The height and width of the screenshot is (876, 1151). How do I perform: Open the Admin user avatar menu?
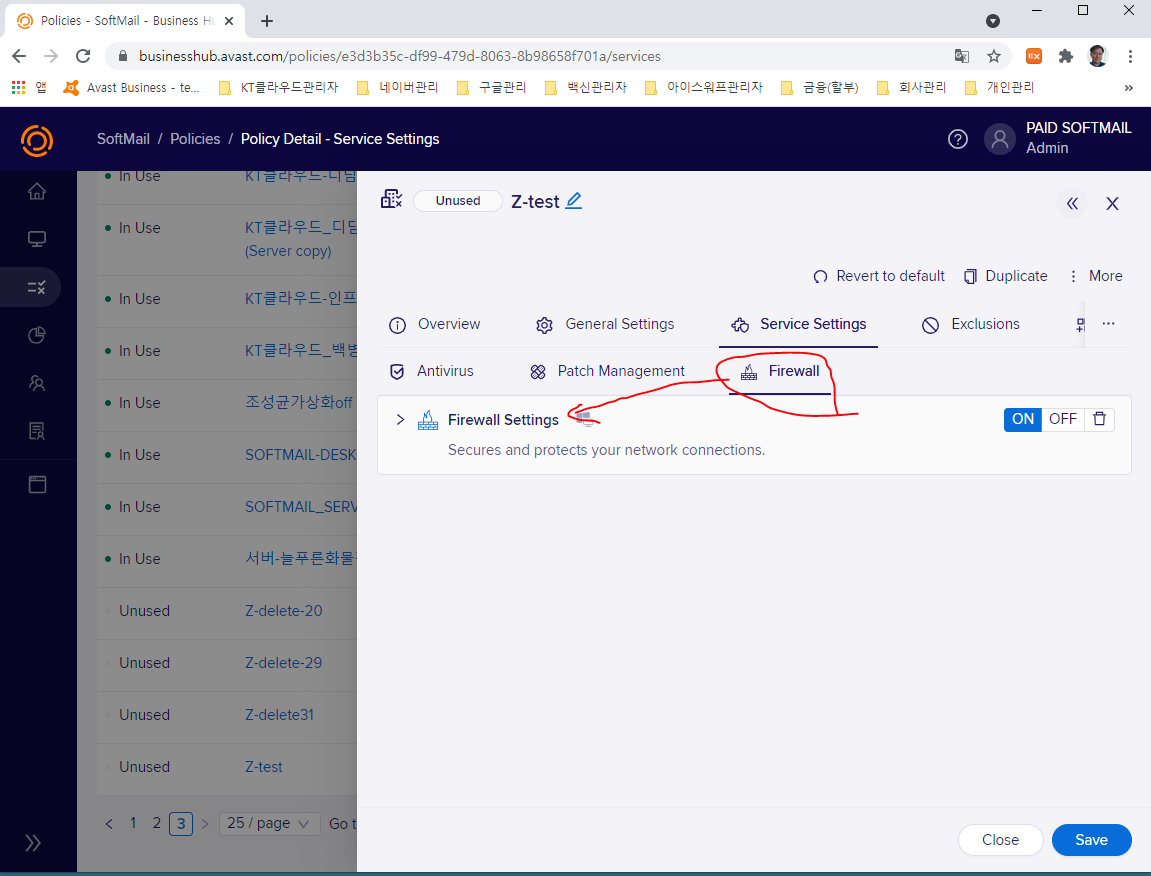point(999,139)
